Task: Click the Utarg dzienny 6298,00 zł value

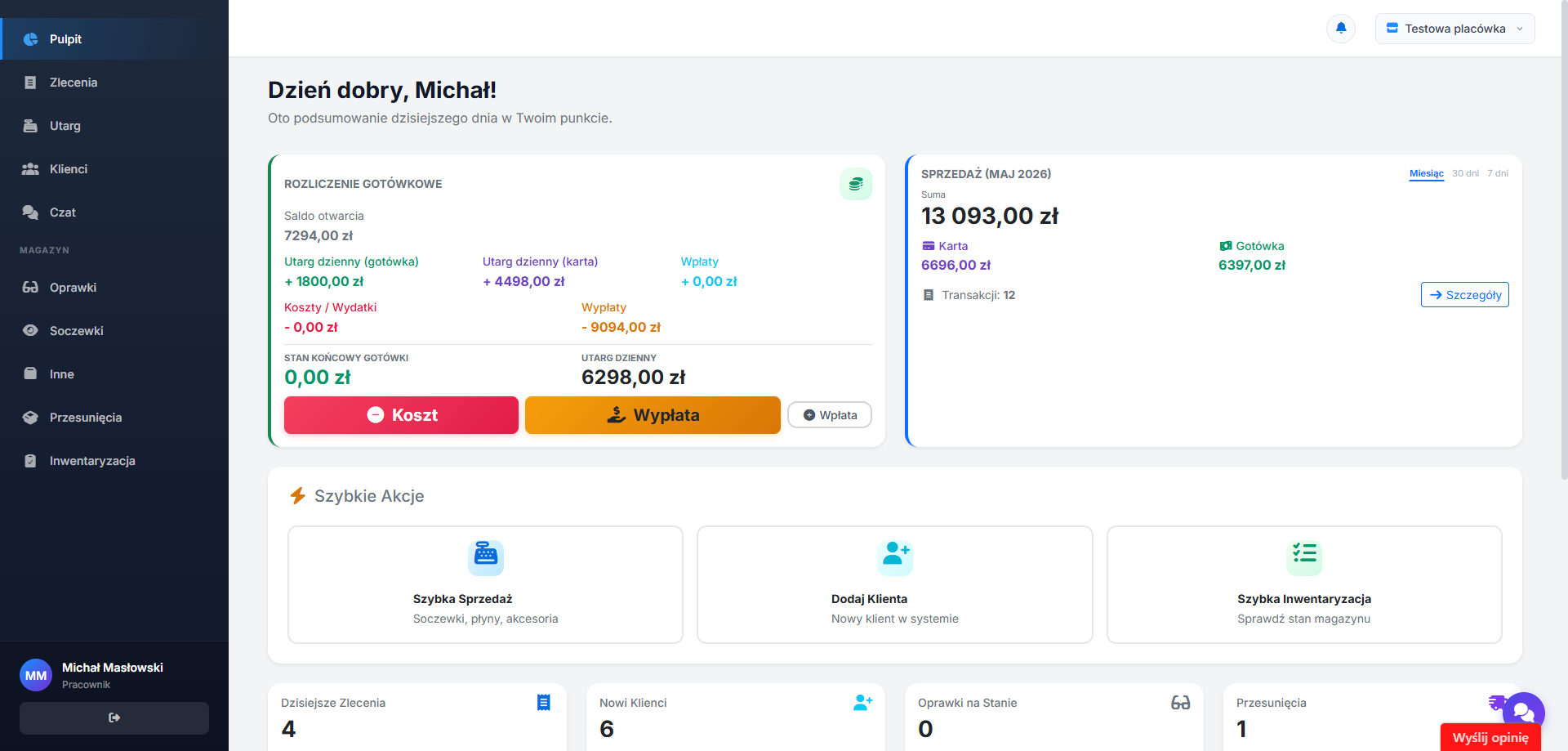Action: click(x=633, y=378)
